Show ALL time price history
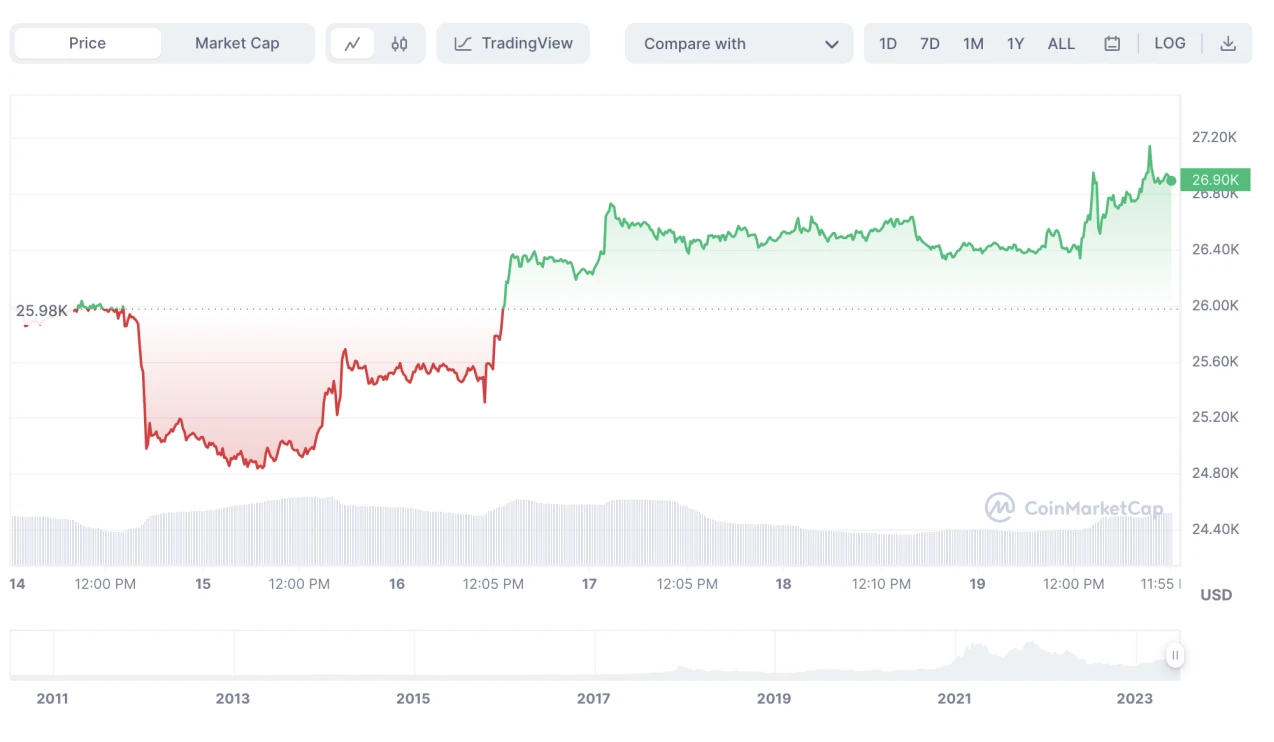Viewport: 1274px width, 742px height. click(x=1061, y=44)
